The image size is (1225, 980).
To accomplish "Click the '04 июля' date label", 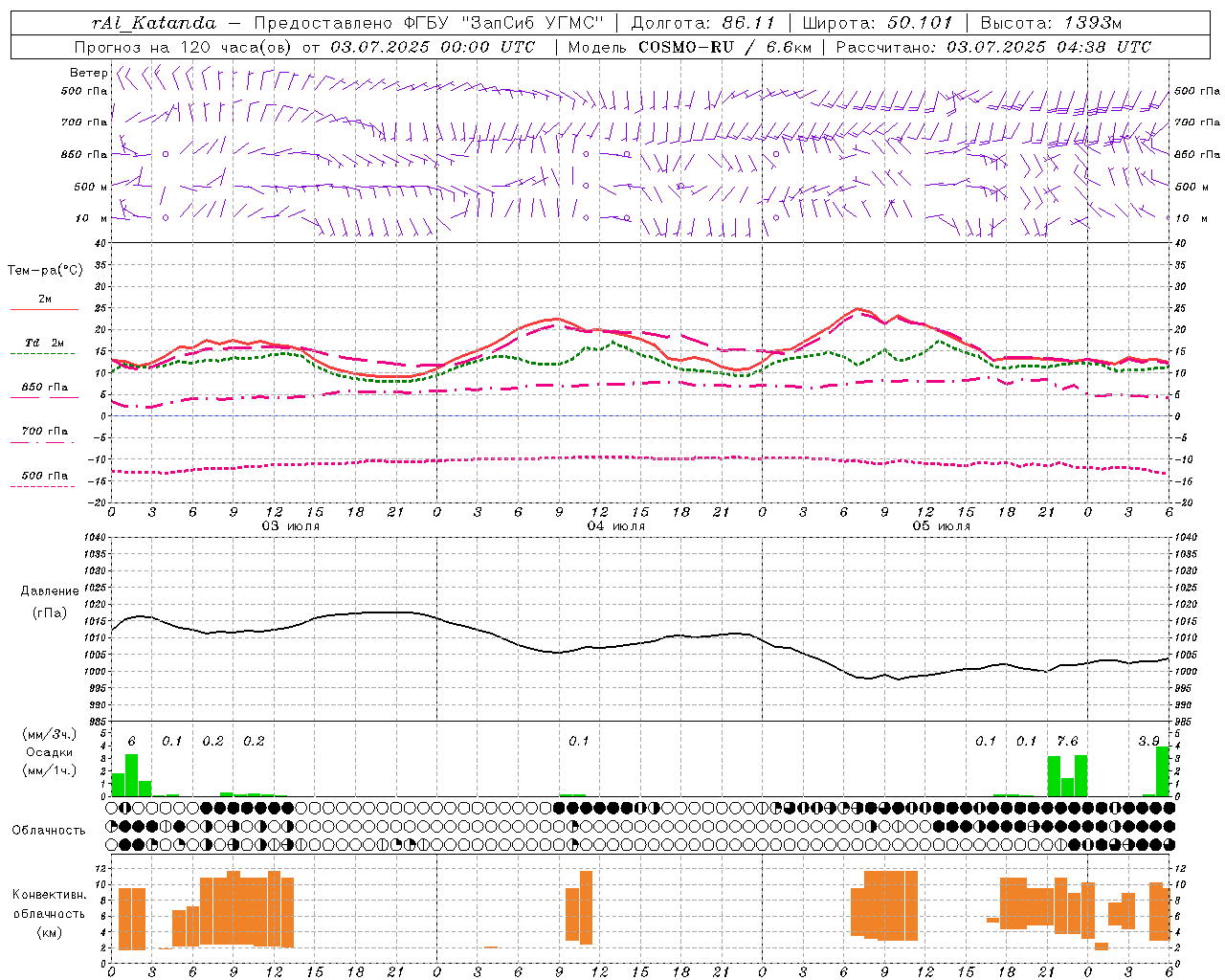I will pyautogui.click(x=616, y=526).
